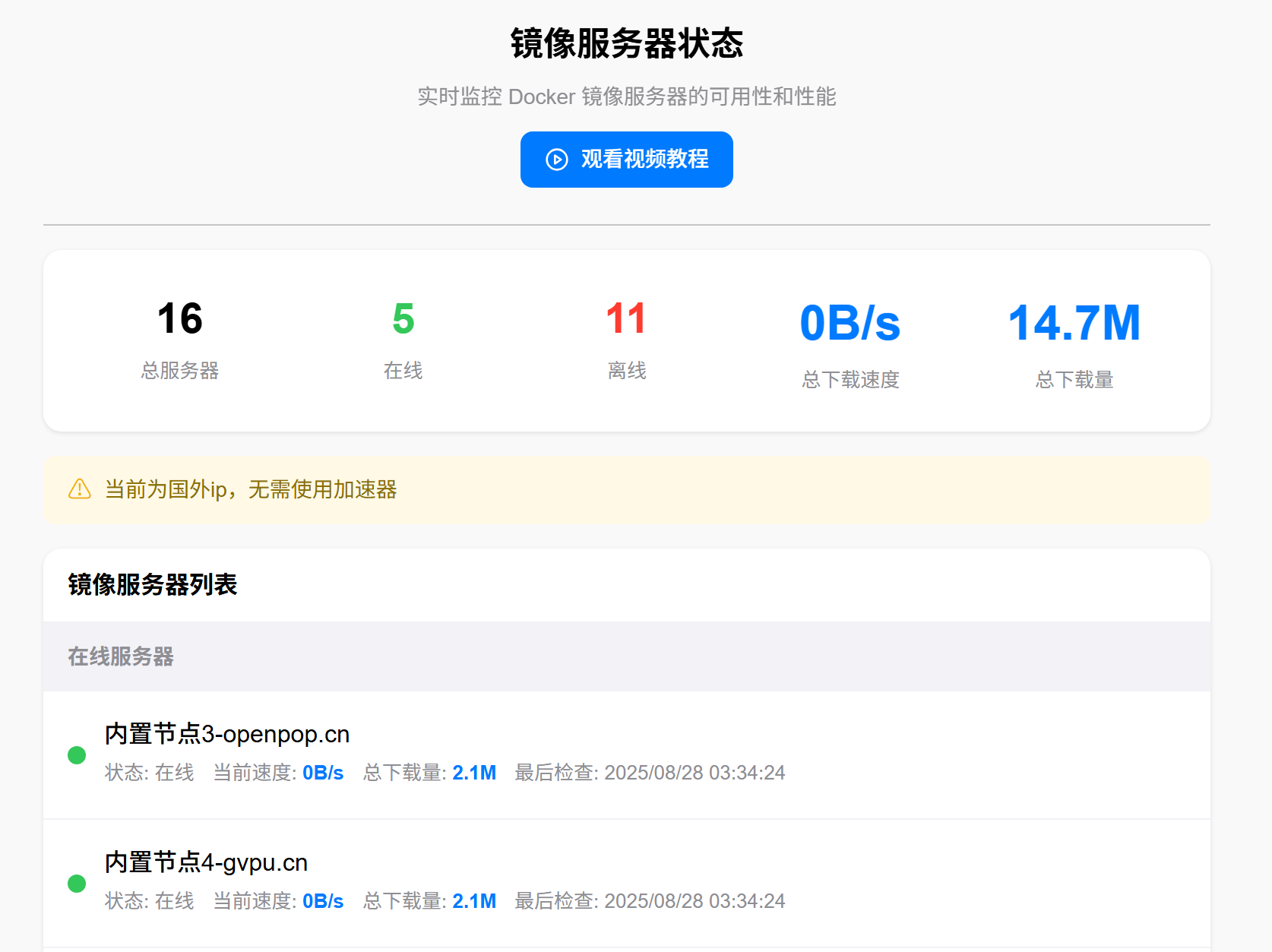Click green status dot for openpop.cn node
The height and width of the screenshot is (952, 1272).
pyautogui.click(x=77, y=755)
